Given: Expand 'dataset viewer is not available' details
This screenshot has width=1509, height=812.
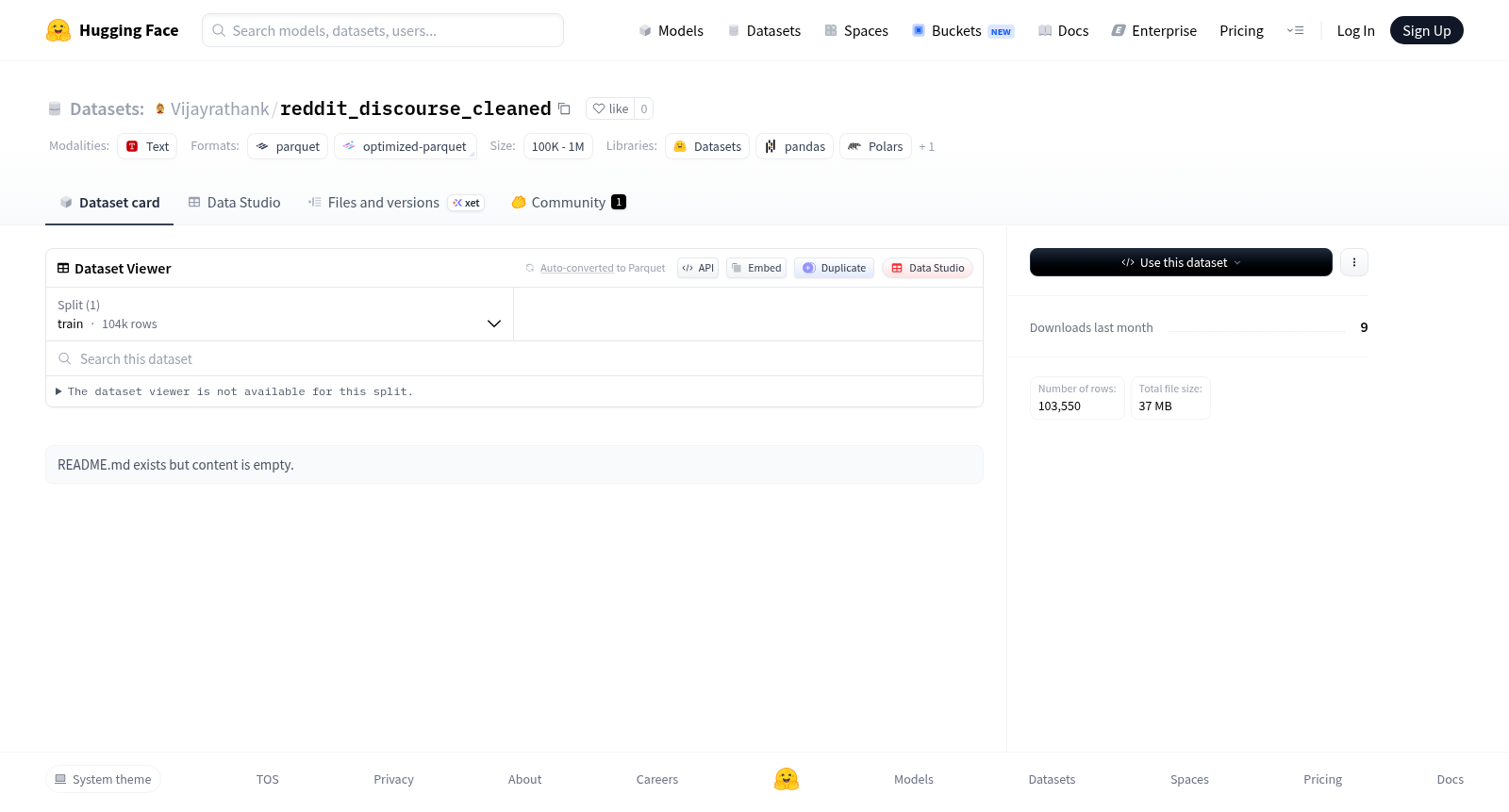Looking at the screenshot, I should point(234,391).
